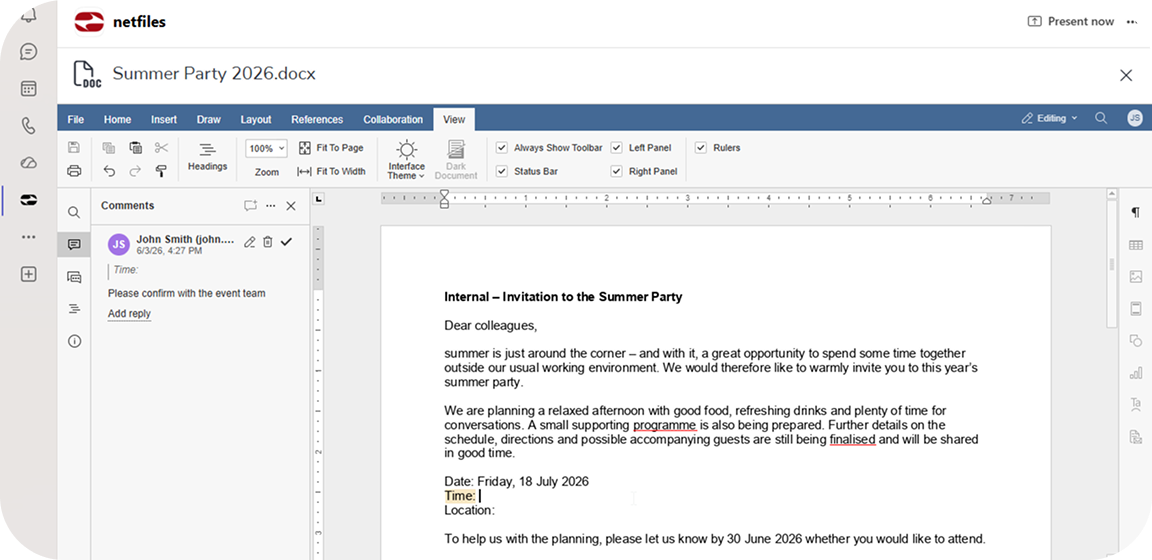The width and height of the screenshot is (1152, 560).
Task: Open the Chat icon in left sidebar
Action: point(73,277)
